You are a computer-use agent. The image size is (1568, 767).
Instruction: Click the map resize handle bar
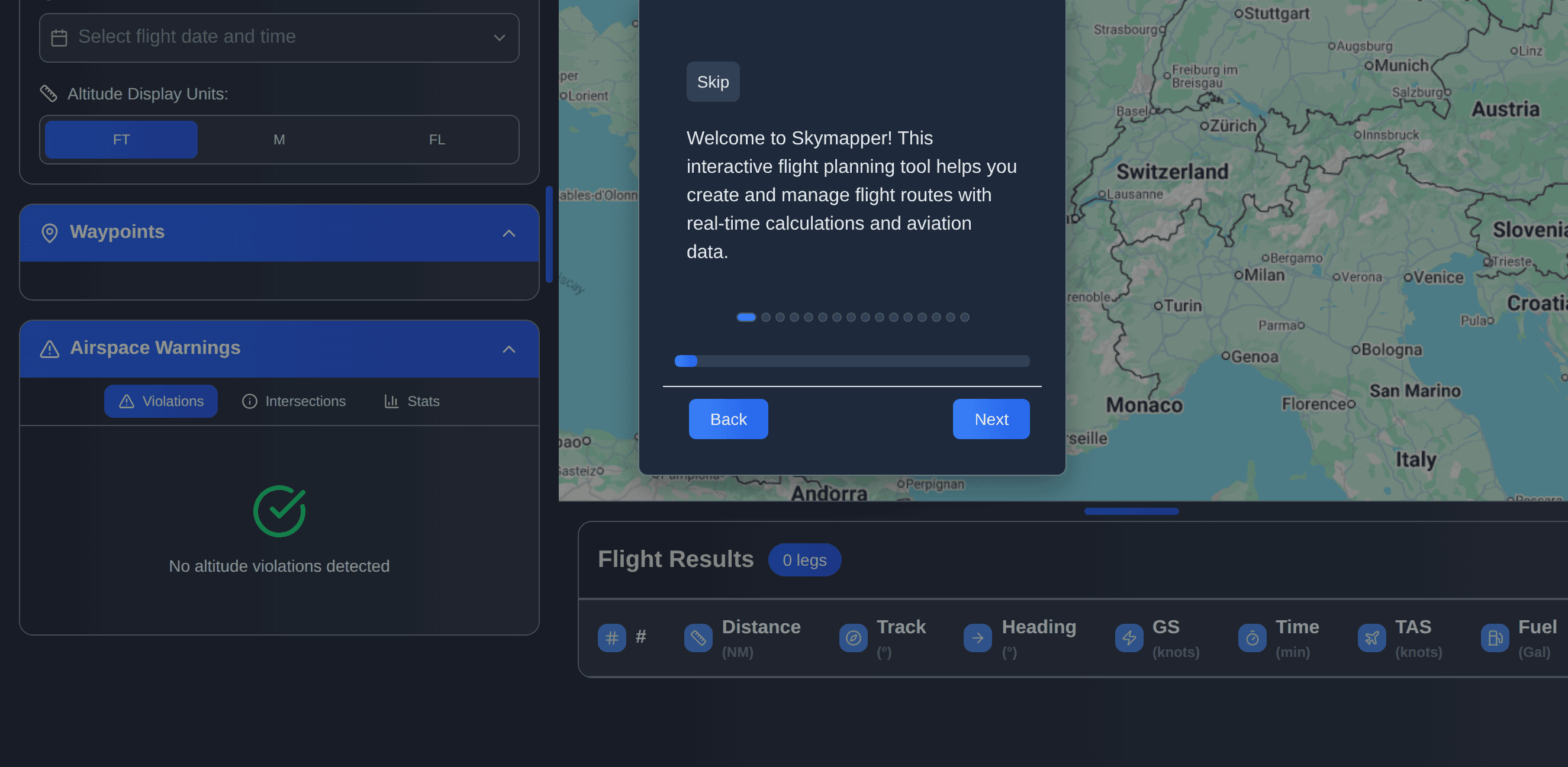(x=1132, y=511)
